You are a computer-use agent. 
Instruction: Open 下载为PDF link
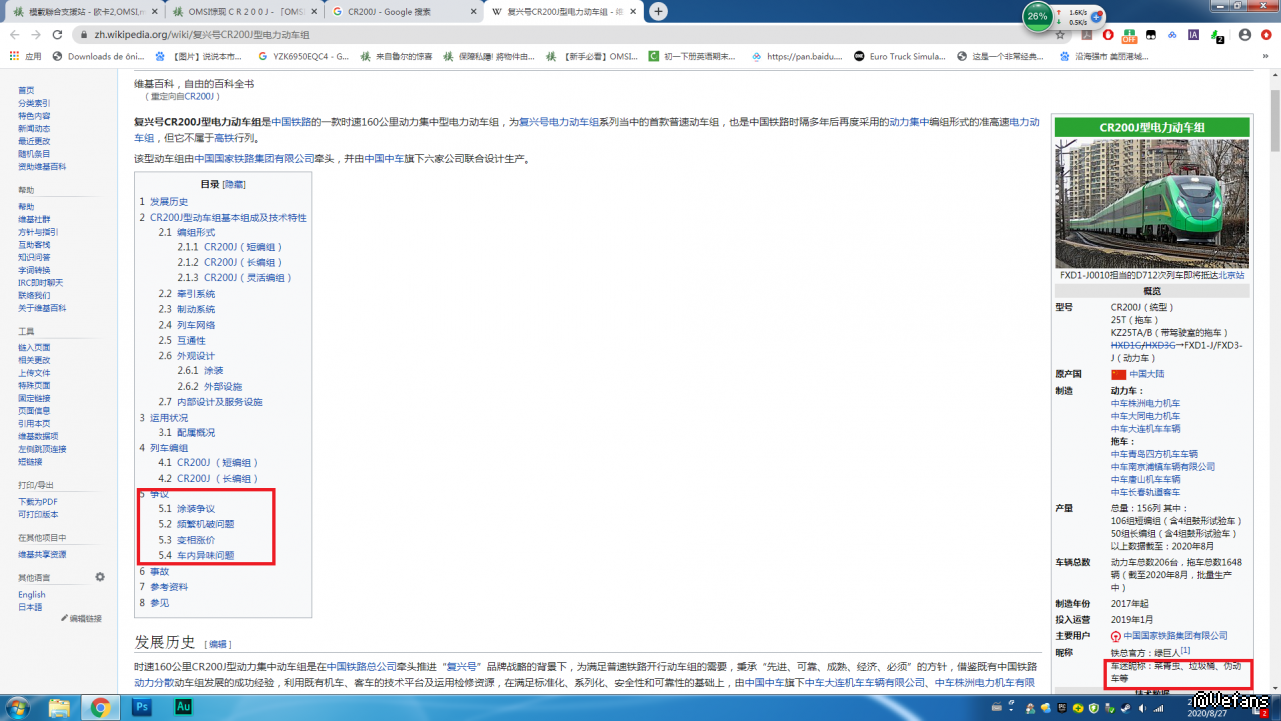click(38, 502)
